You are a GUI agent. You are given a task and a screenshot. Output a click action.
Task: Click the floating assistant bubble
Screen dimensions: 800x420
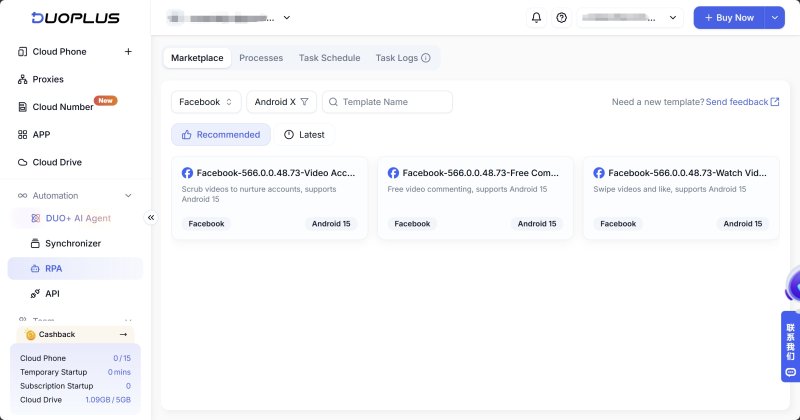[793, 287]
